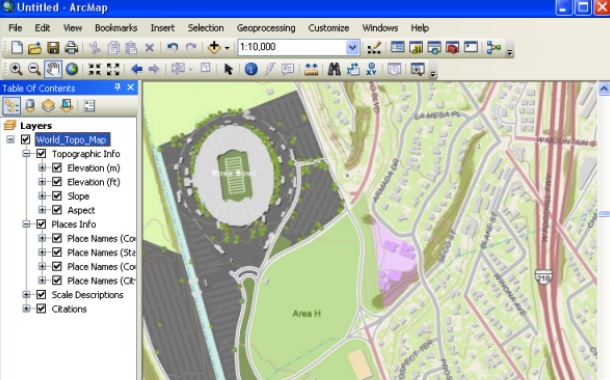The height and width of the screenshot is (380, 610).
Task: Open the Catalog window icon
Action: coord(416,47)
